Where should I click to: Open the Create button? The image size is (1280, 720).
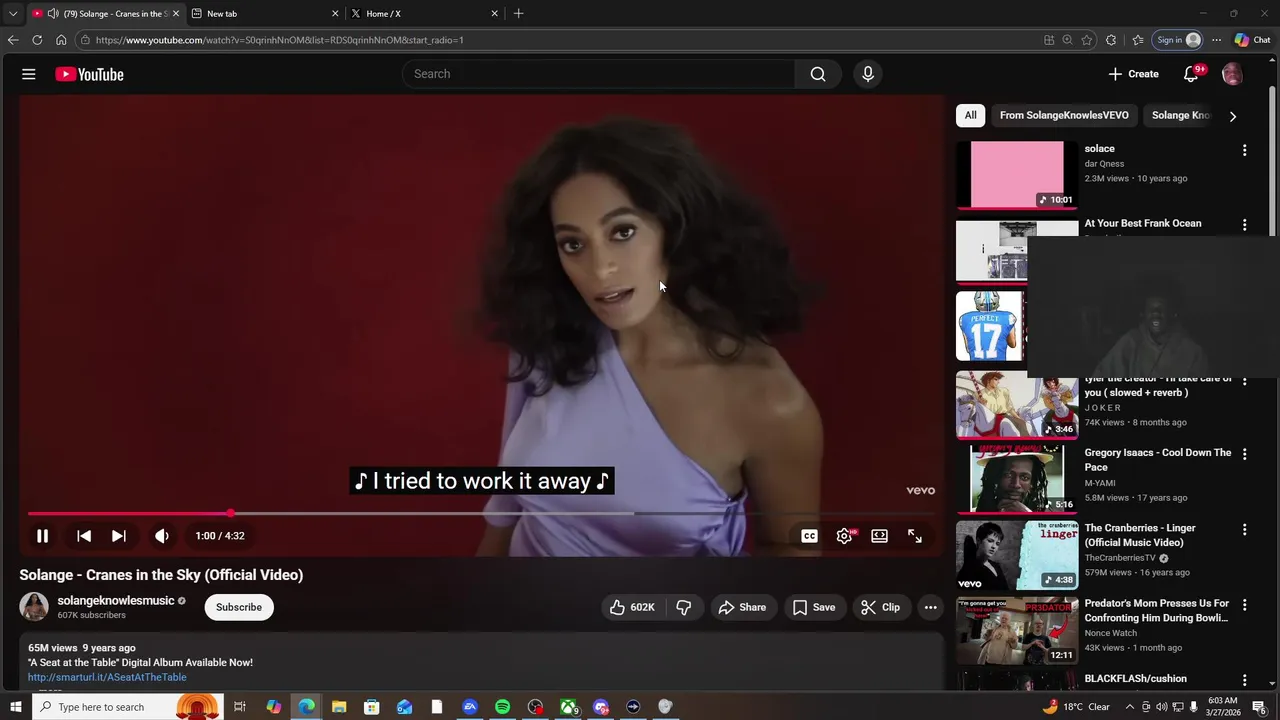1133,74
